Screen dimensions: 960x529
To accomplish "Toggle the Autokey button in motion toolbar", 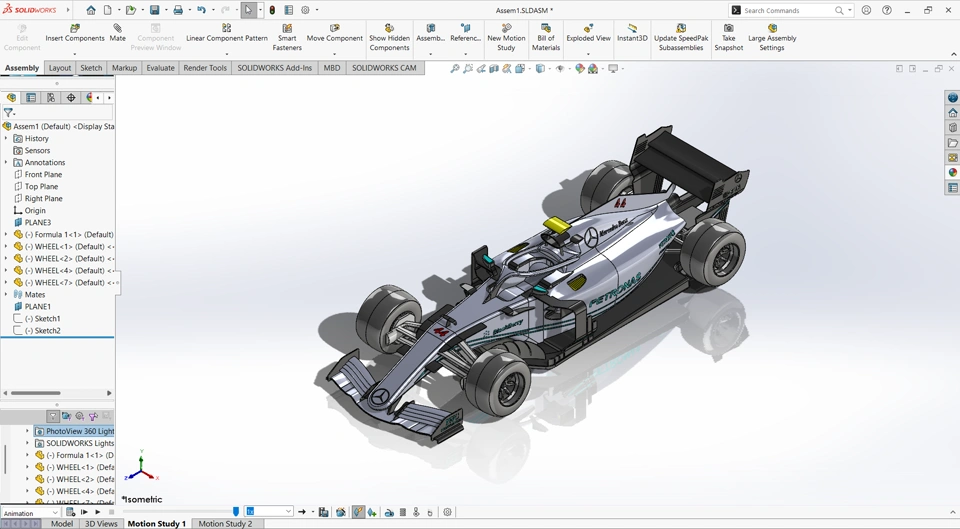I will (358, 512).
